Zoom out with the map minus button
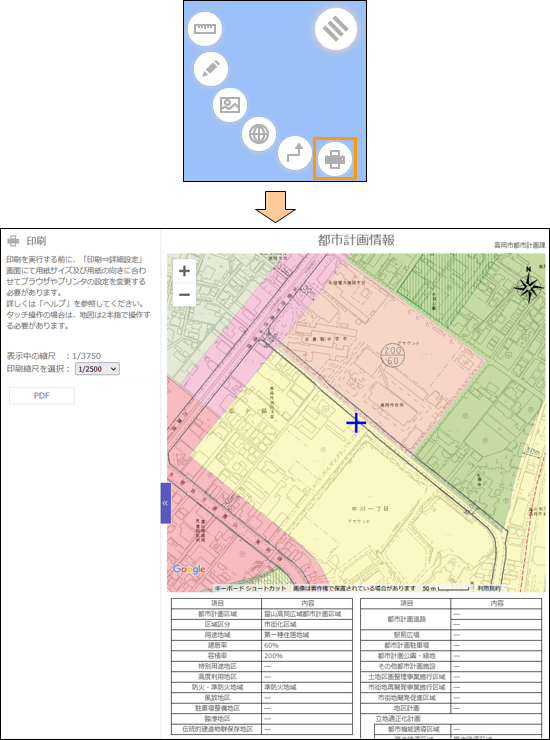Screen dimensions: 550x740 [185, 294]
